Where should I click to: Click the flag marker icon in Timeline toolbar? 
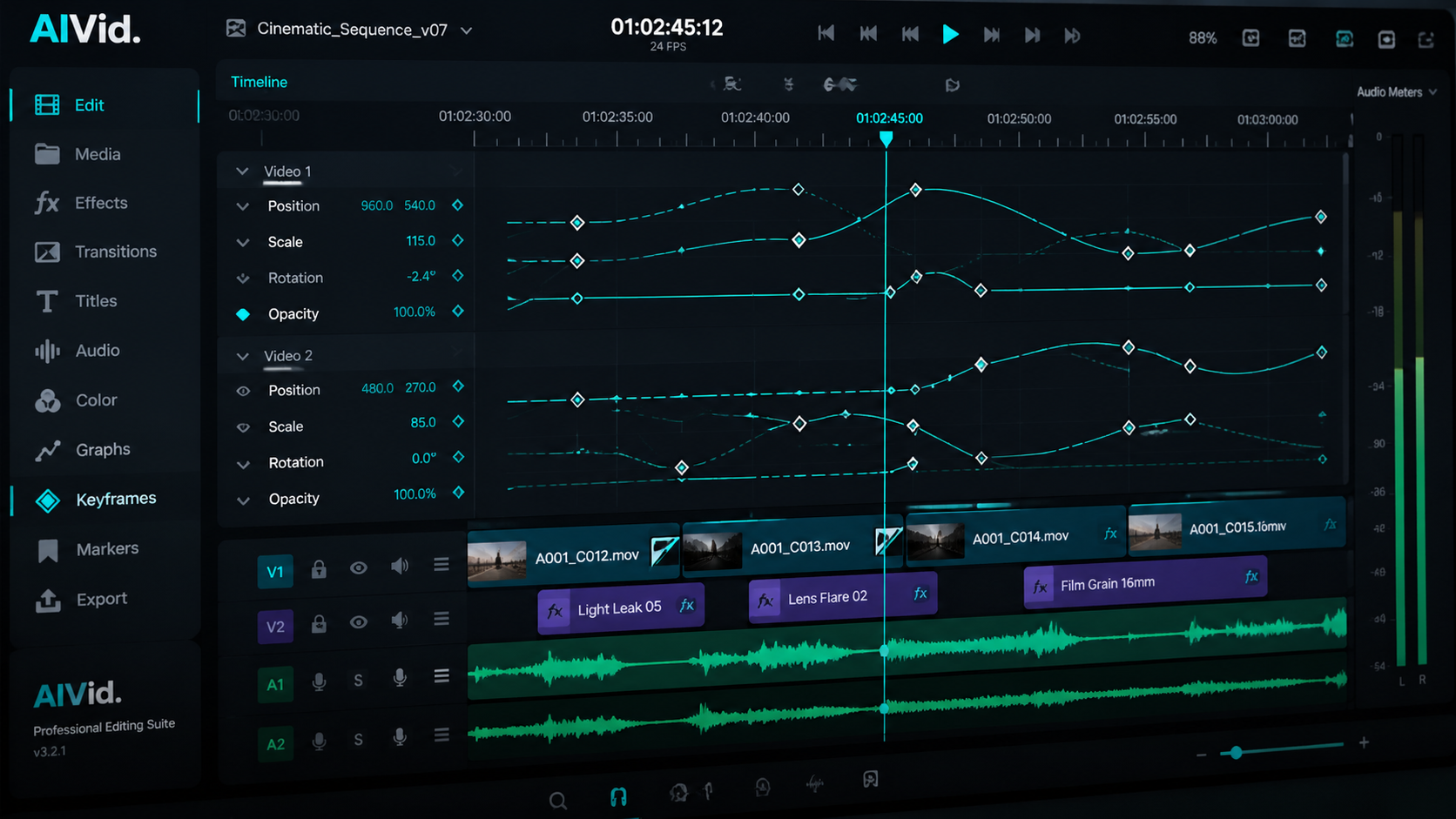[953, 85]
